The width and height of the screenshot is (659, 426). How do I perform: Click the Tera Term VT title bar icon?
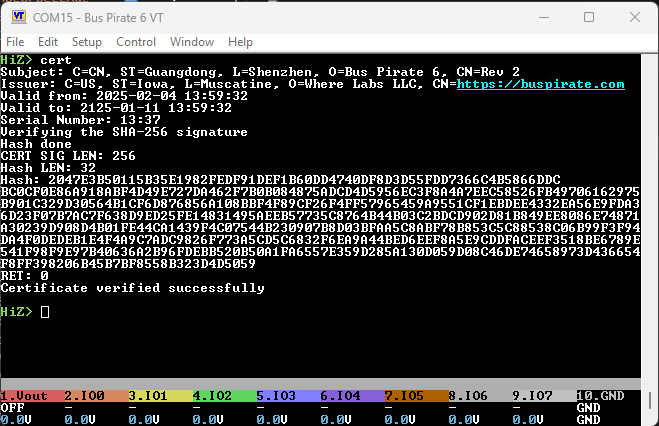[x=19, y=17]
